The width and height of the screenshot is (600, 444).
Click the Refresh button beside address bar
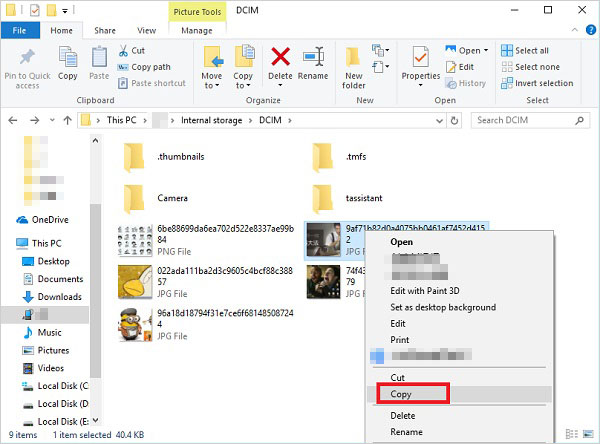tap(454, 121)
